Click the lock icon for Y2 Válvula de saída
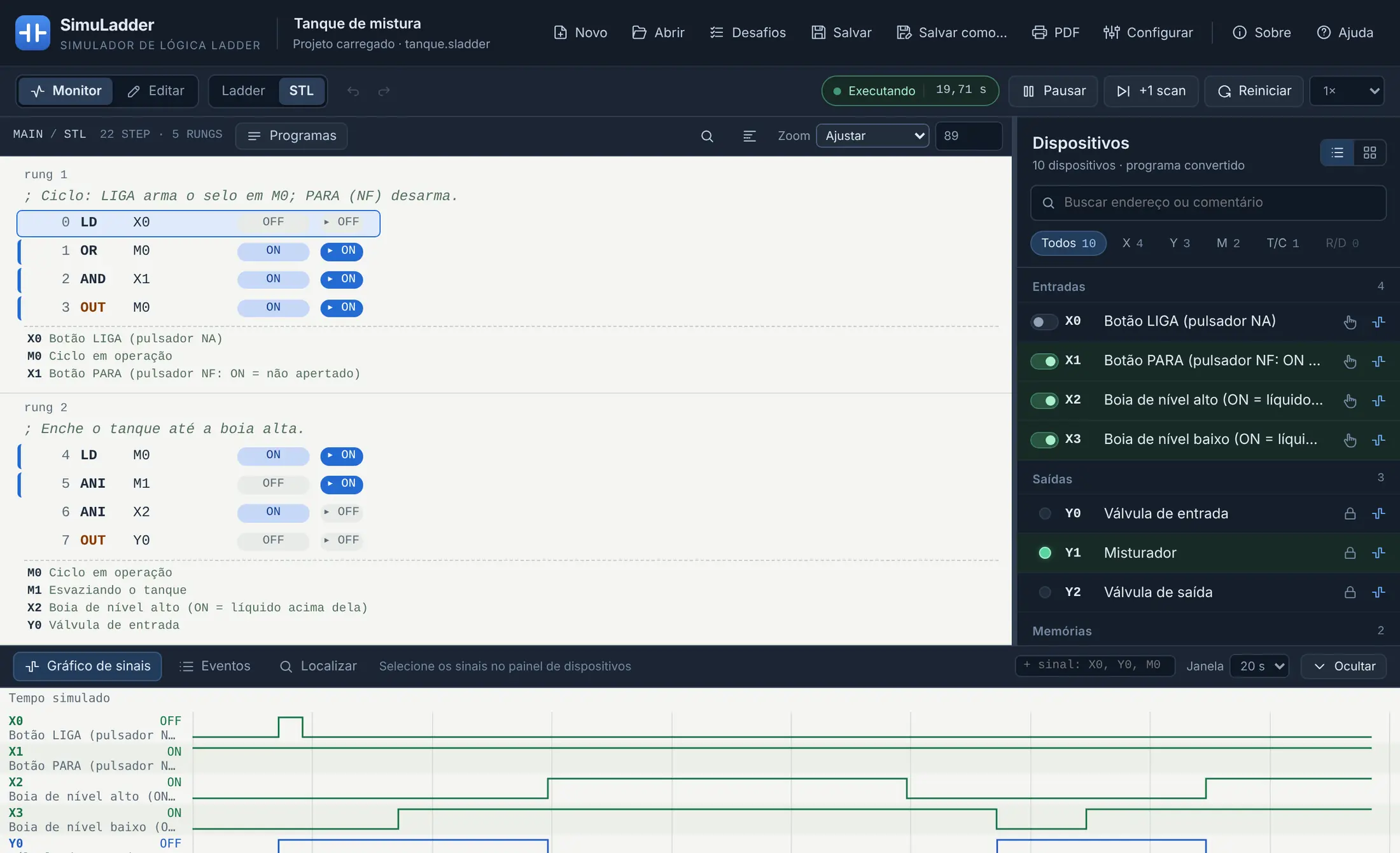 [x=1350, y=593]
